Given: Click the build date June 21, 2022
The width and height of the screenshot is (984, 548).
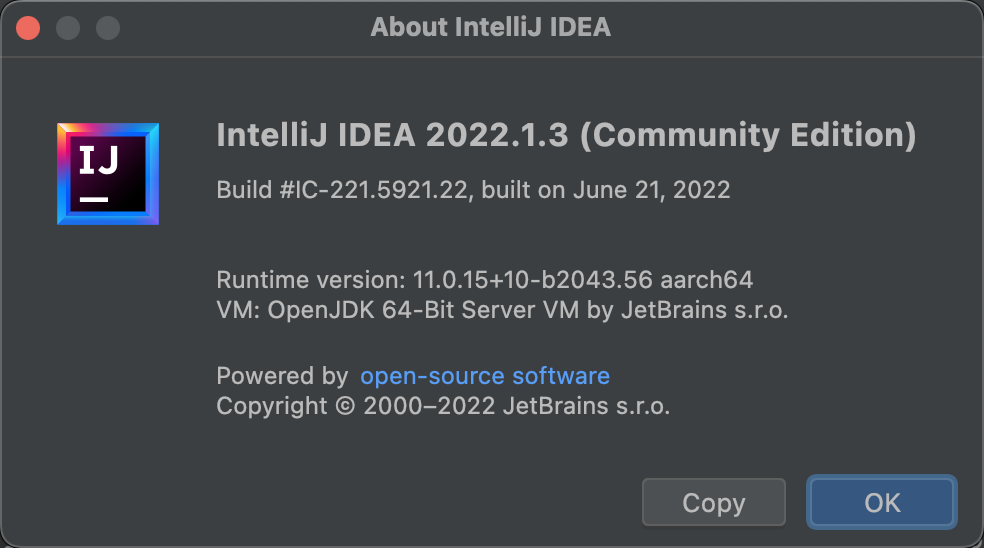Looking at the screenshot, I should coord(651,190).
